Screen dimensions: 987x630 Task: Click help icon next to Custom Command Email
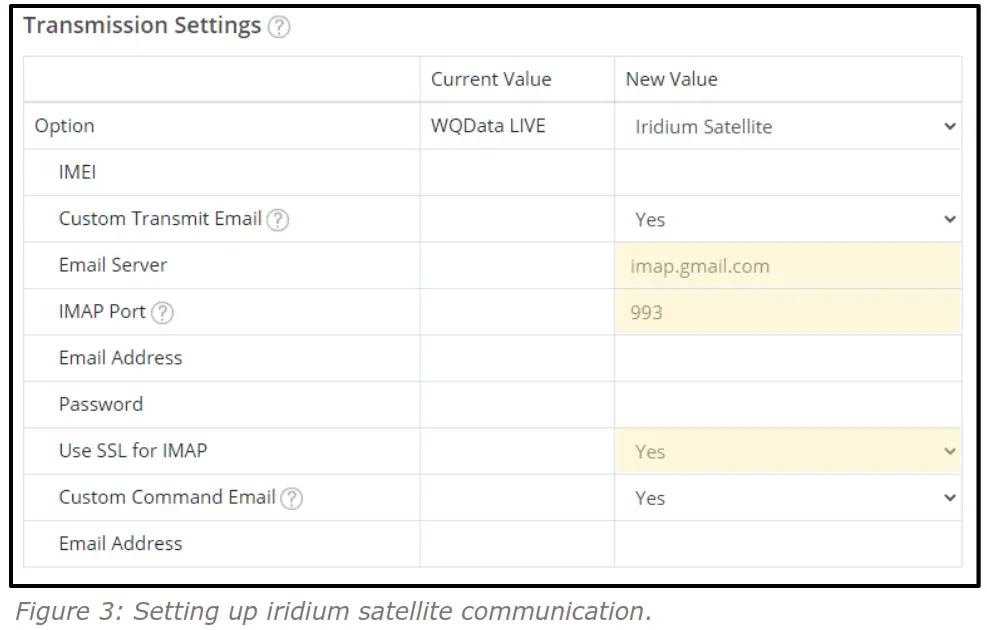pyautogui.click(x=291, y=498)
